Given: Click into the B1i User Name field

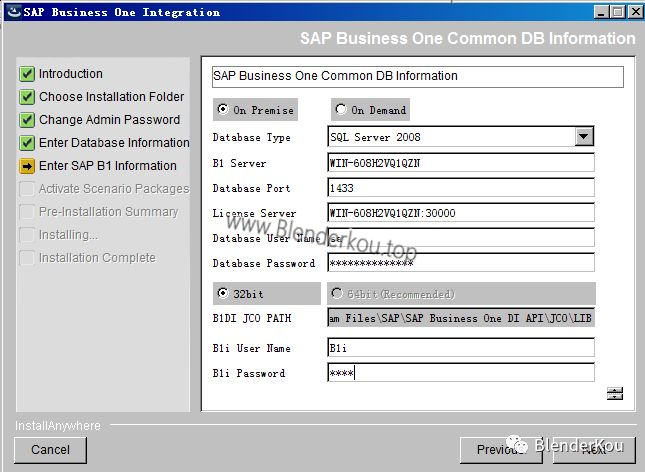Looking at the screenshot, I should click(x=461, y=348).
